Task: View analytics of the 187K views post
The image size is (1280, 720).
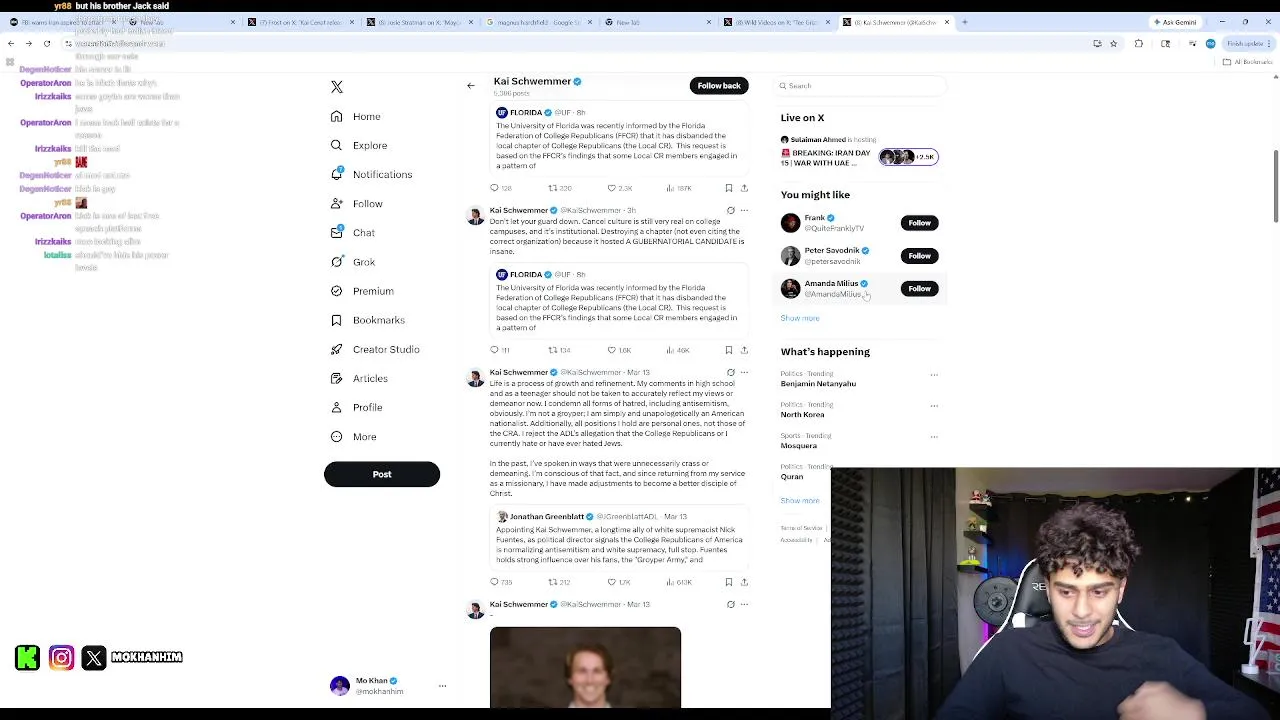Action: [680, 188]
